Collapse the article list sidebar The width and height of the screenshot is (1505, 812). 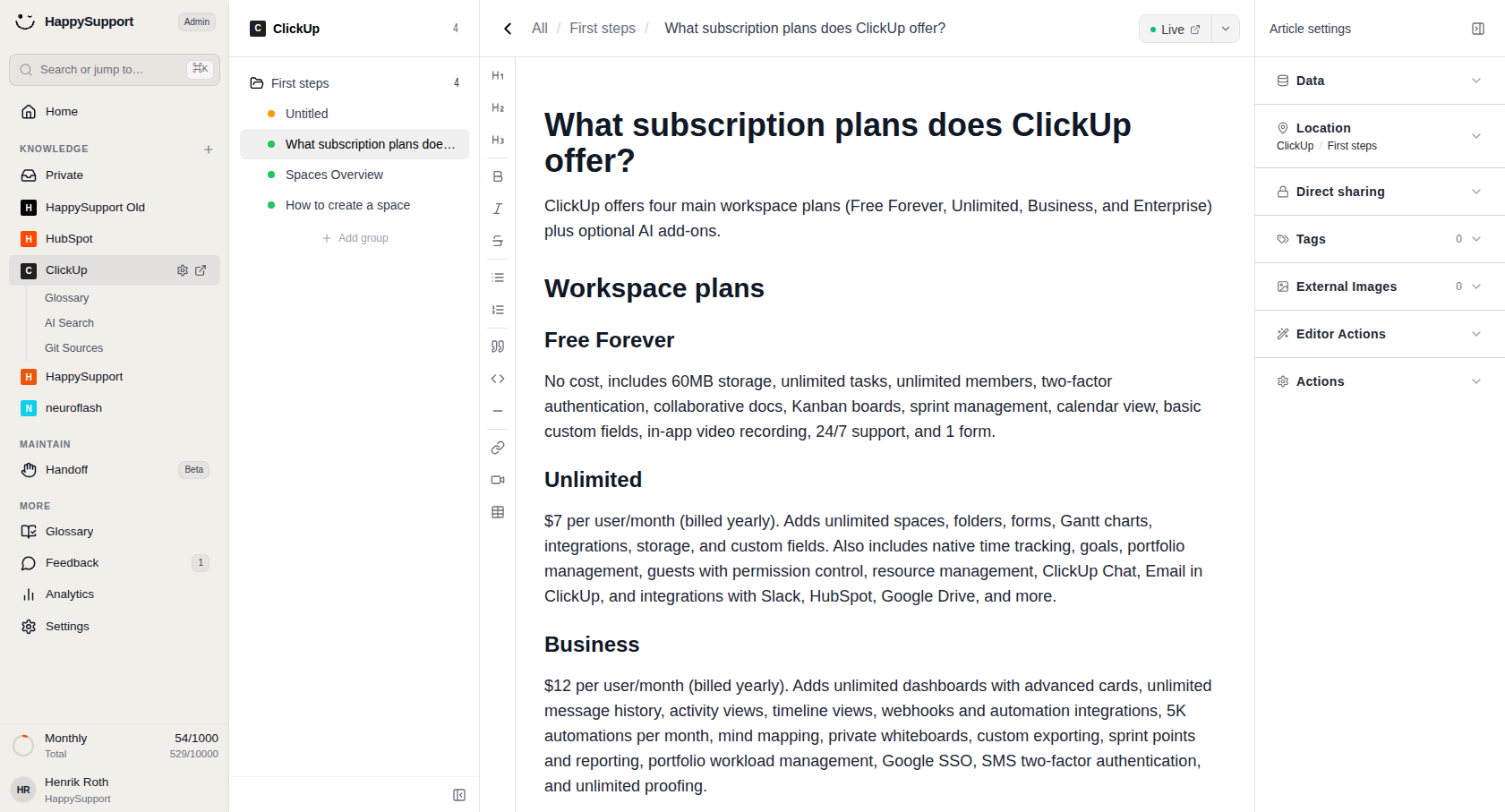click(x=459, y=795)
